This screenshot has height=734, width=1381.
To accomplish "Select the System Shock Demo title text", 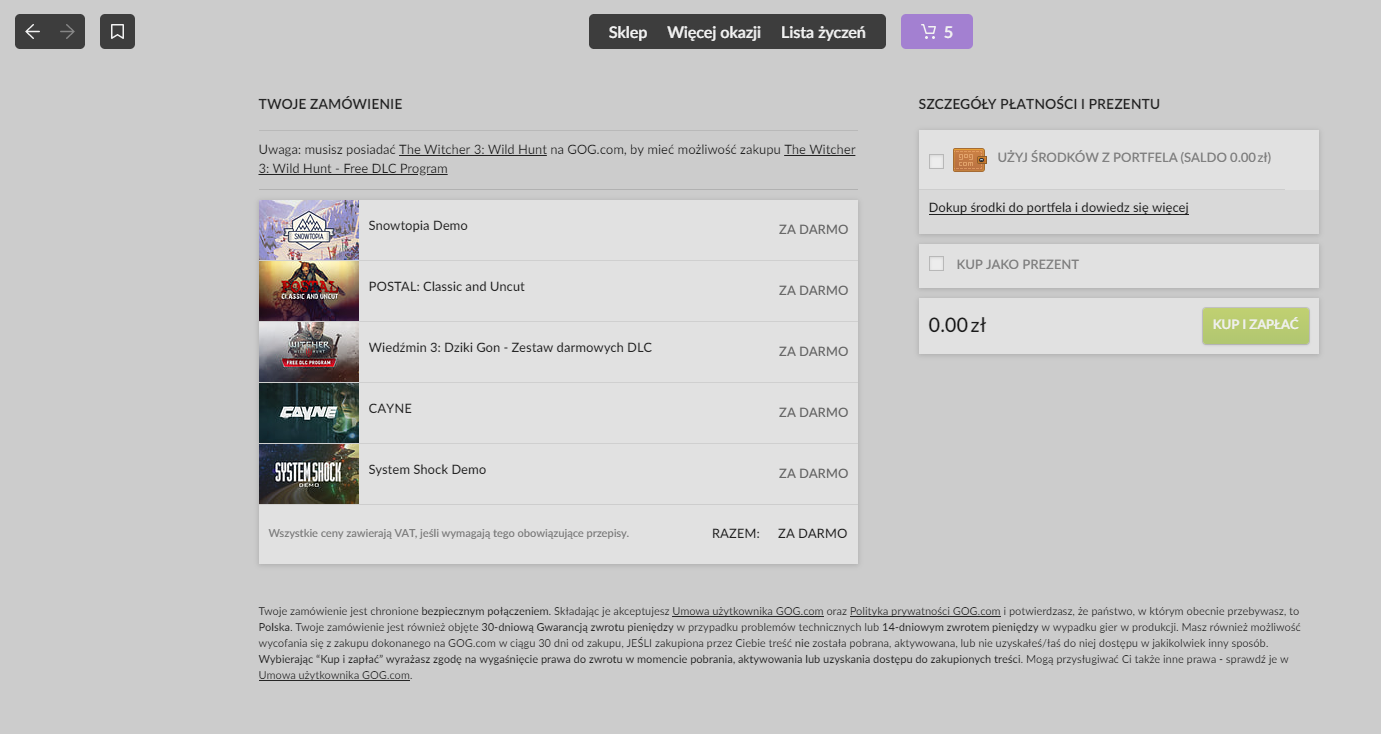I will (427, 470).
